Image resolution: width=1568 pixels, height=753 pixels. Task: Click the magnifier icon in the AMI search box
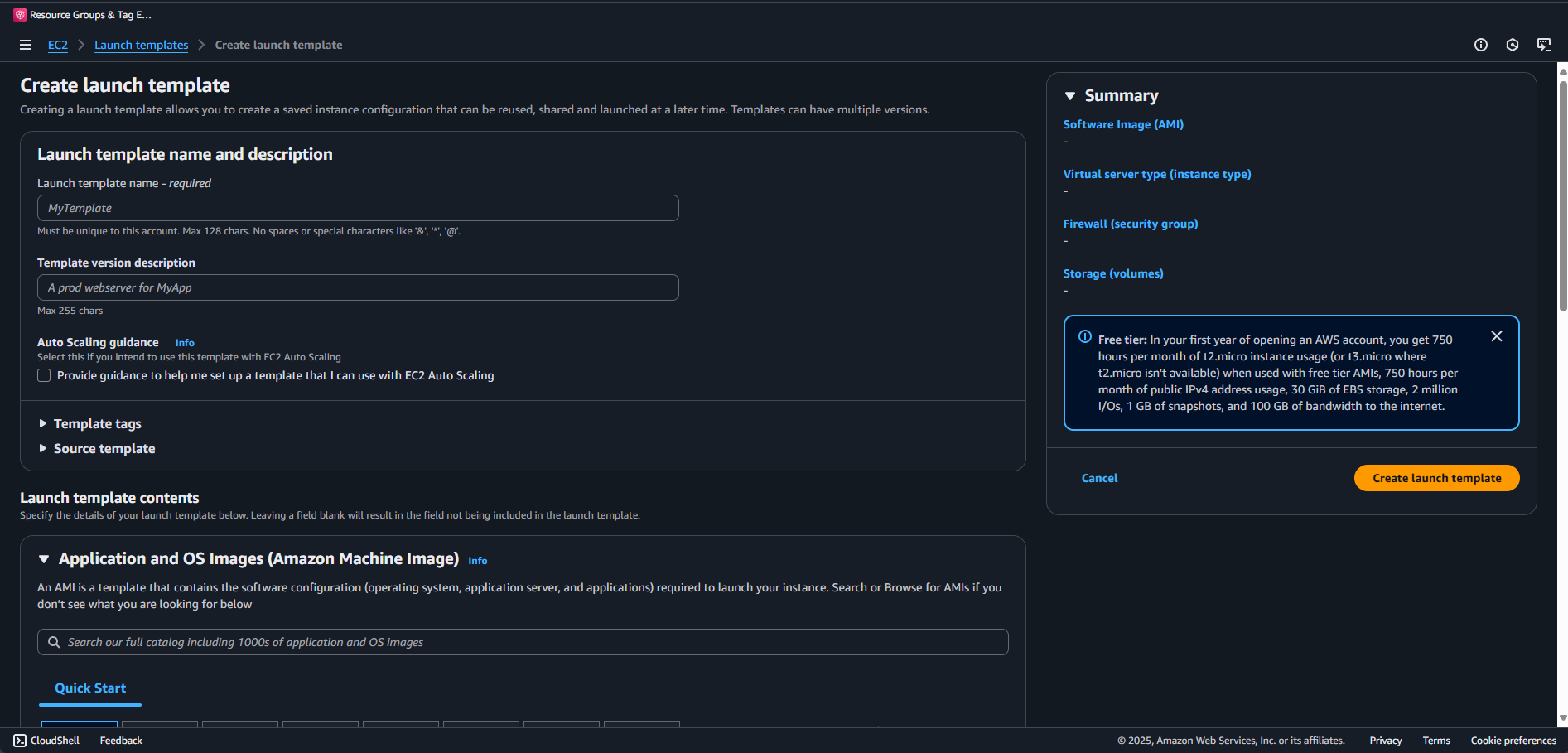coord(54,642)
